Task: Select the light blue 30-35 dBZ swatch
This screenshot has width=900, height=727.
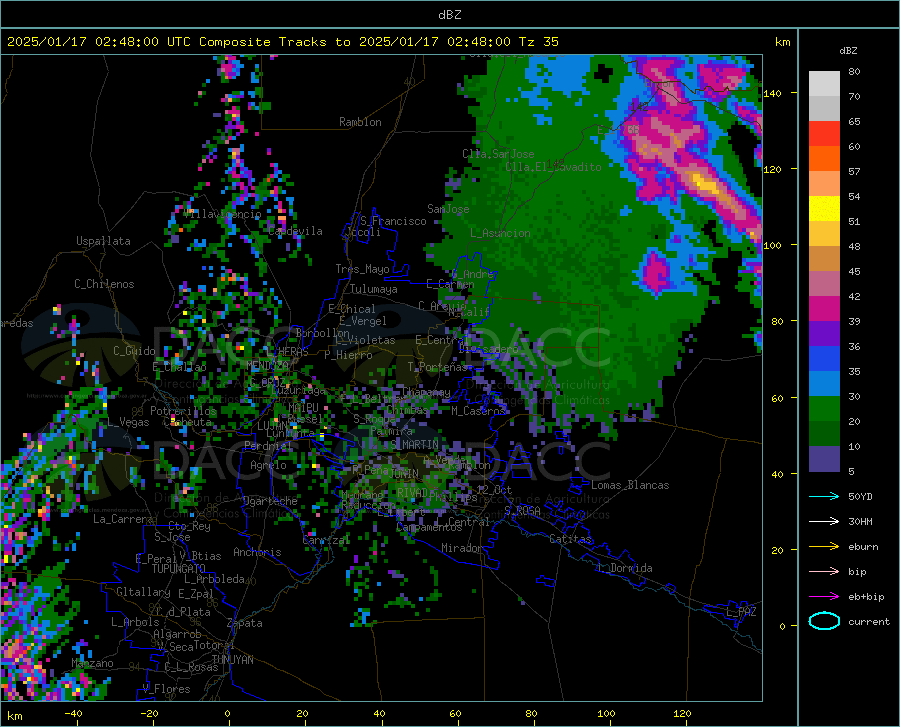Action: point(824,384)
